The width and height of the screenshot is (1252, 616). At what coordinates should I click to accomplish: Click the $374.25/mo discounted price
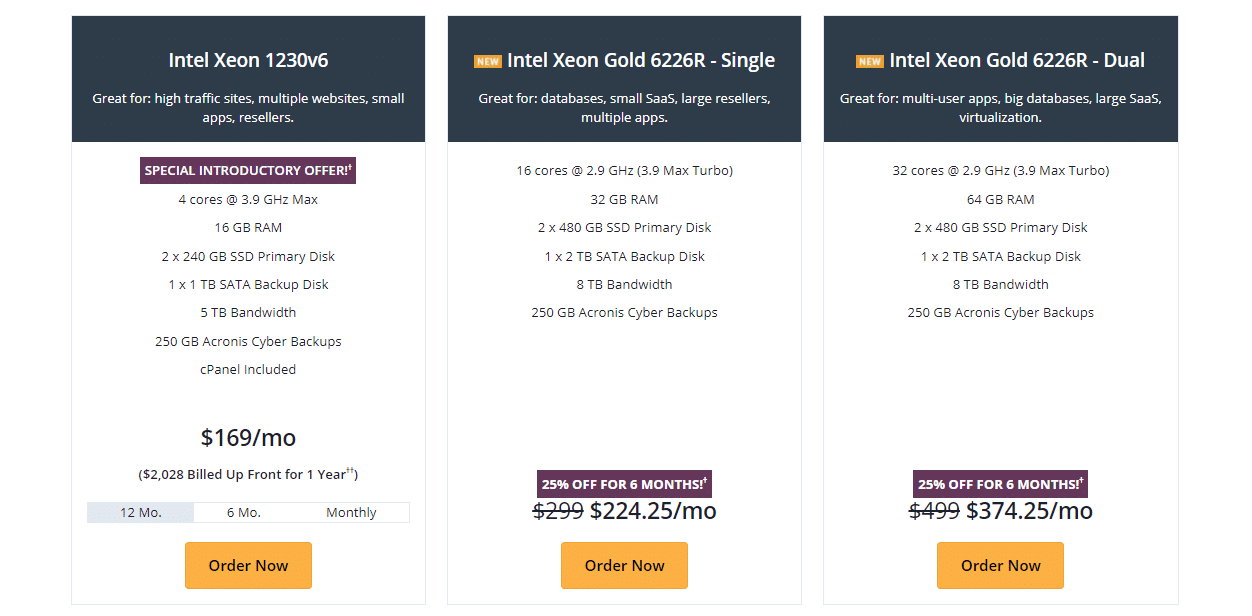pyautogui.click(x=1029, y=511)
